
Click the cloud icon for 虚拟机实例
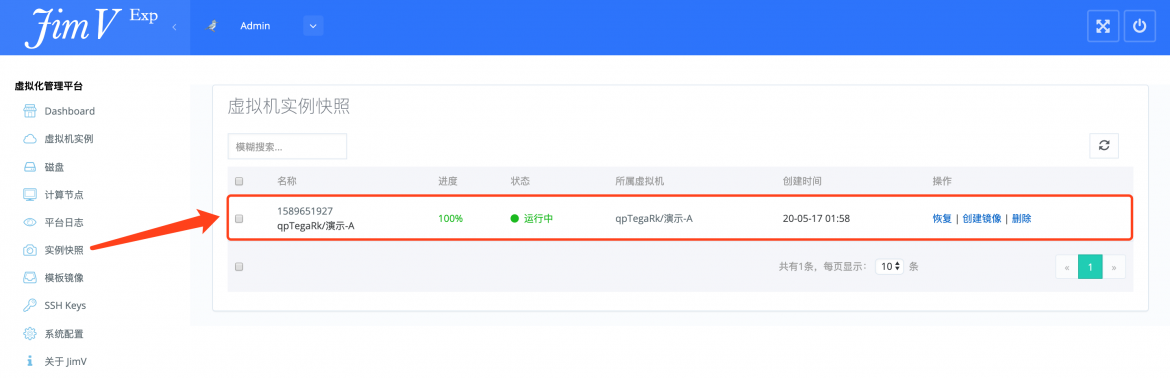30,139
